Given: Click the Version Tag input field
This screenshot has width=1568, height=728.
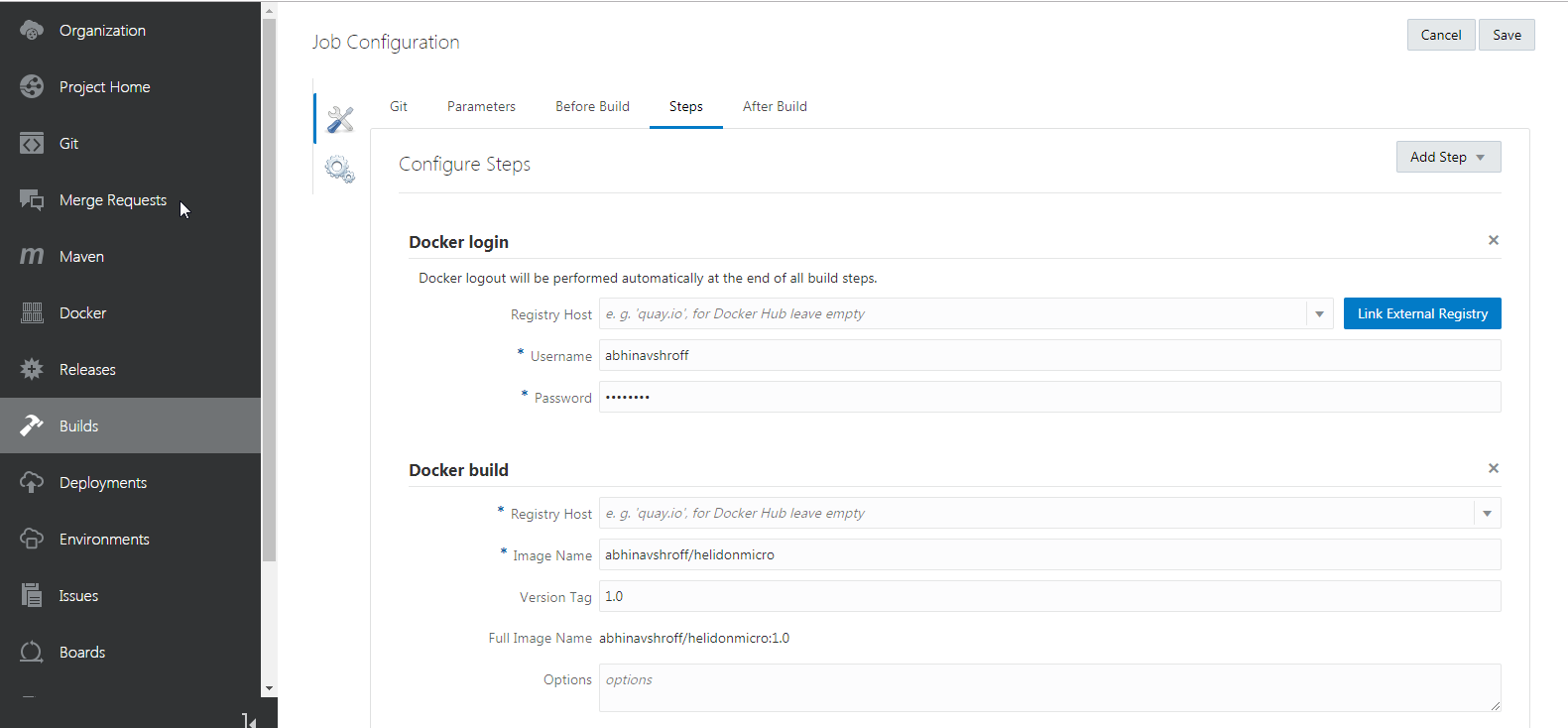Looking at the screenshot, I should pos(1049,597).
